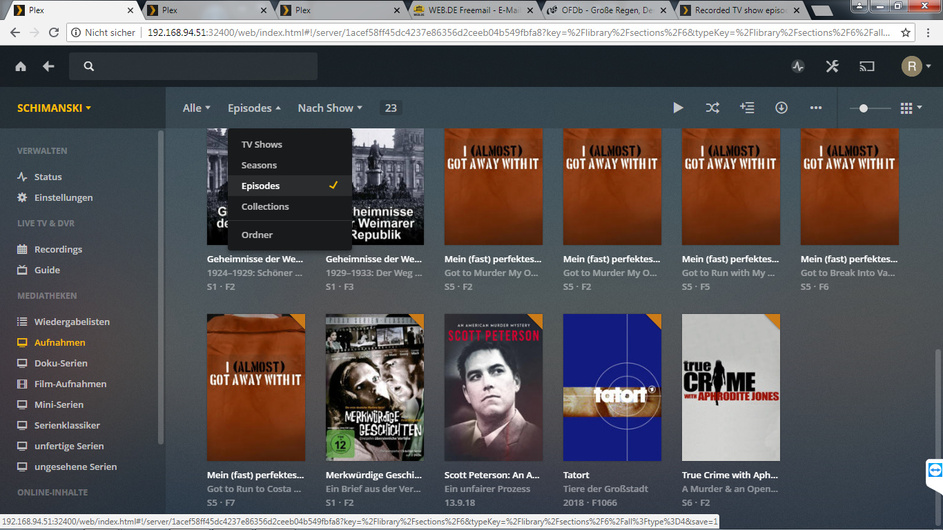This screenshot has width=943, height=530.
Task: Play all with the play icon
Action: pos(678,108)
